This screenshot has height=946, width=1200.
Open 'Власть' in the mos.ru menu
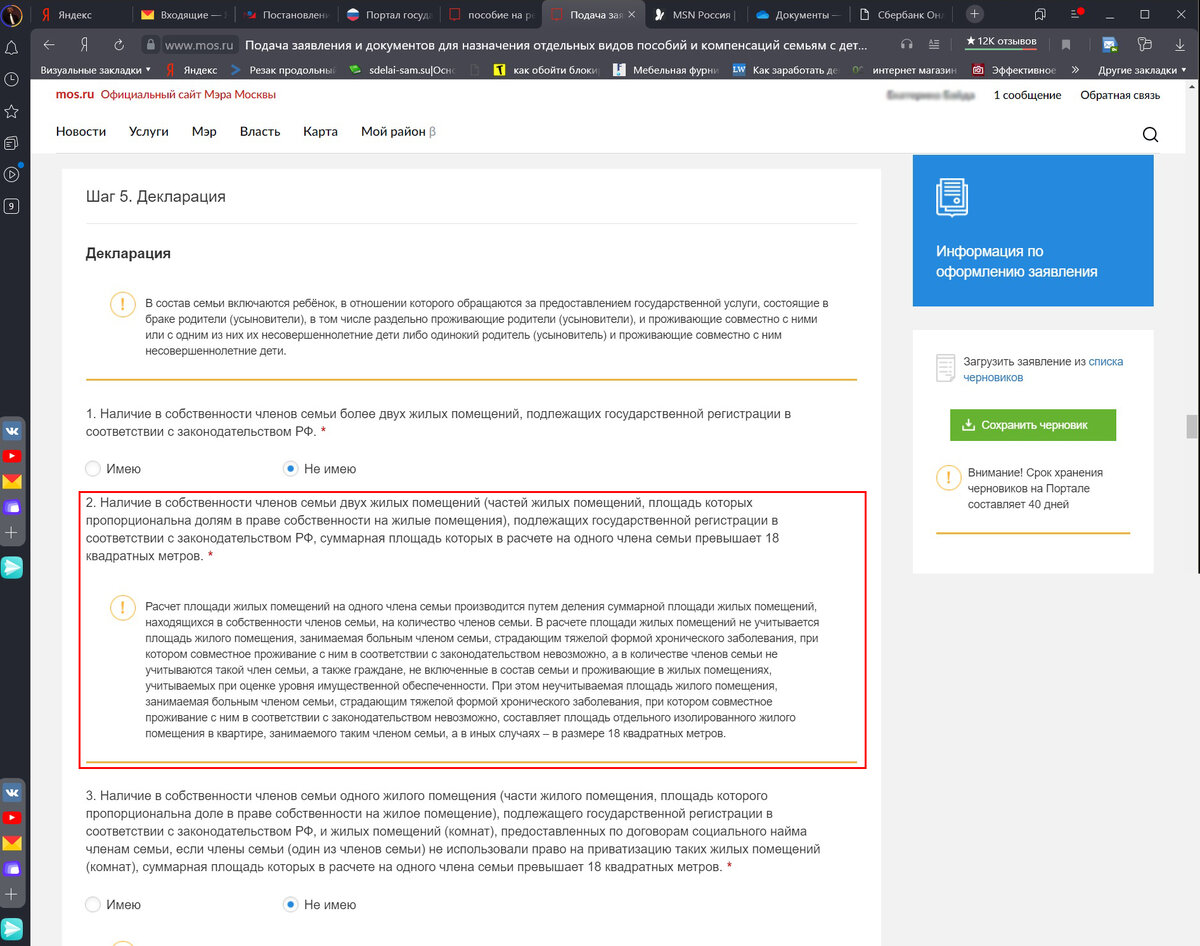click(260, 131)
